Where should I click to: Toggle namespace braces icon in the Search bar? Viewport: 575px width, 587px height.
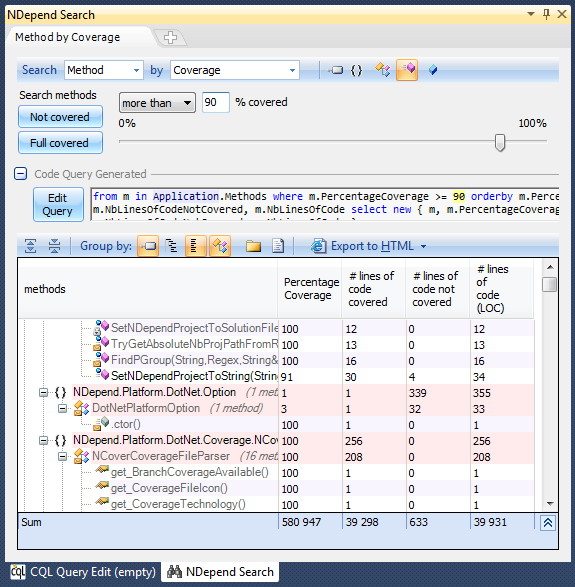click(x=356, y=70)
